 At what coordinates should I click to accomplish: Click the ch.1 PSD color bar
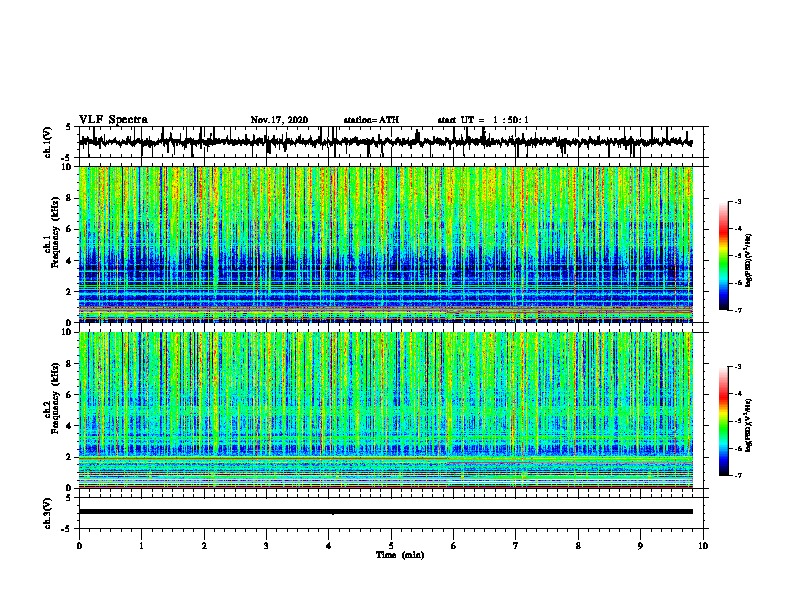tap(724, 256)
